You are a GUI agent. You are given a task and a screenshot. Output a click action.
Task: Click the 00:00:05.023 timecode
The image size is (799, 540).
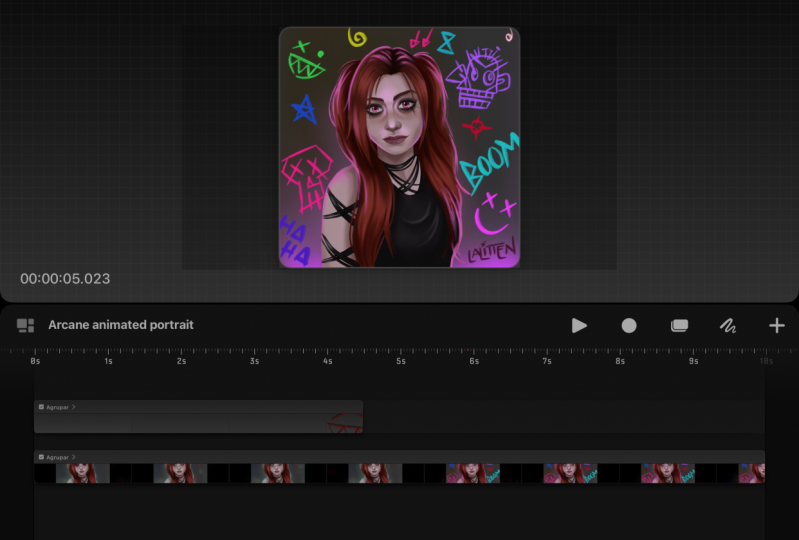point(65,279)
